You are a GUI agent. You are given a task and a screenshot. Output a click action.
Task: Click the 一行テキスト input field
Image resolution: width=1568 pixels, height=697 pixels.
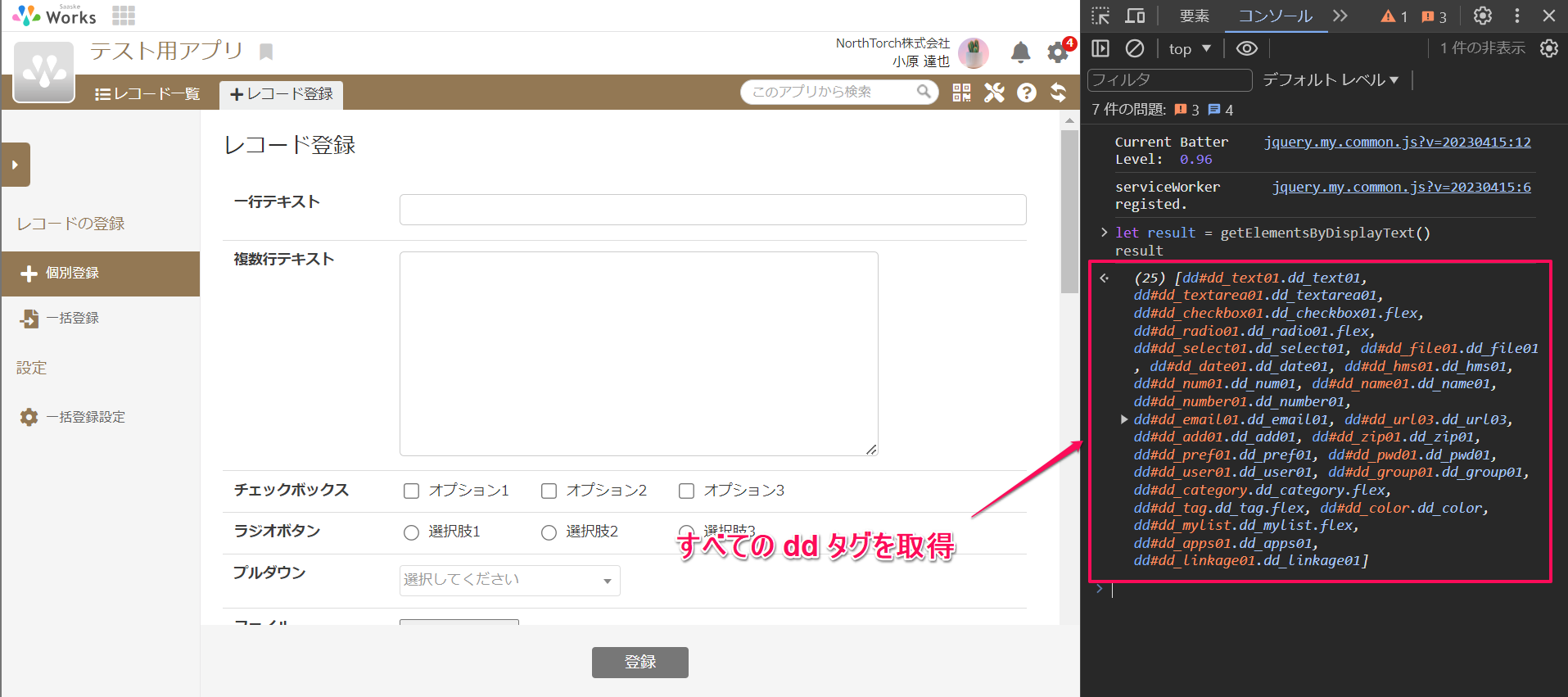pyautogui.click(x=712, y=210)
